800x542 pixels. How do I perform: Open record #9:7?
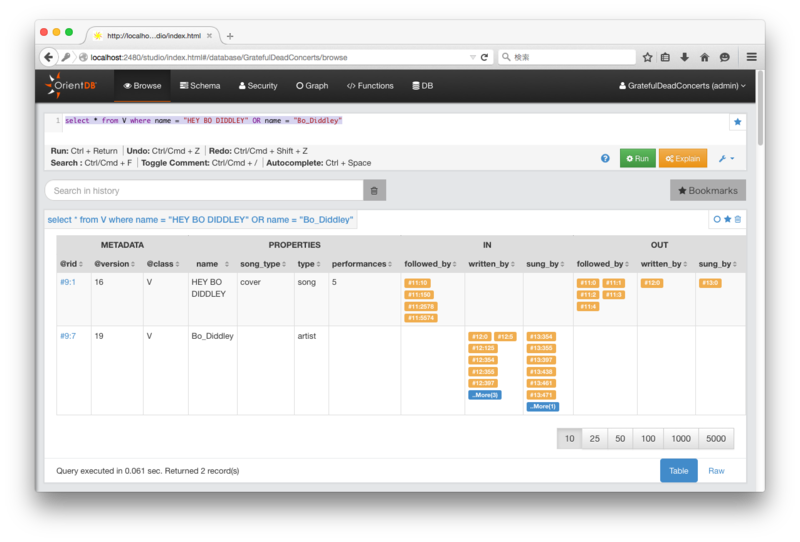(68, 336)
